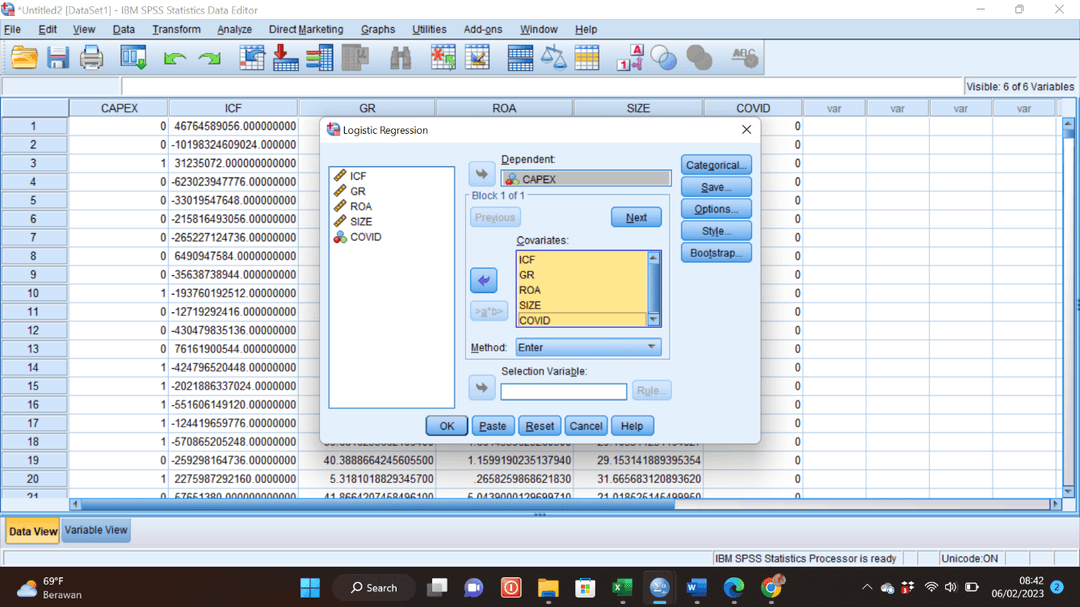Open the Analyze menu
This screenshot has width=1080, height=607.
[234, 30]
